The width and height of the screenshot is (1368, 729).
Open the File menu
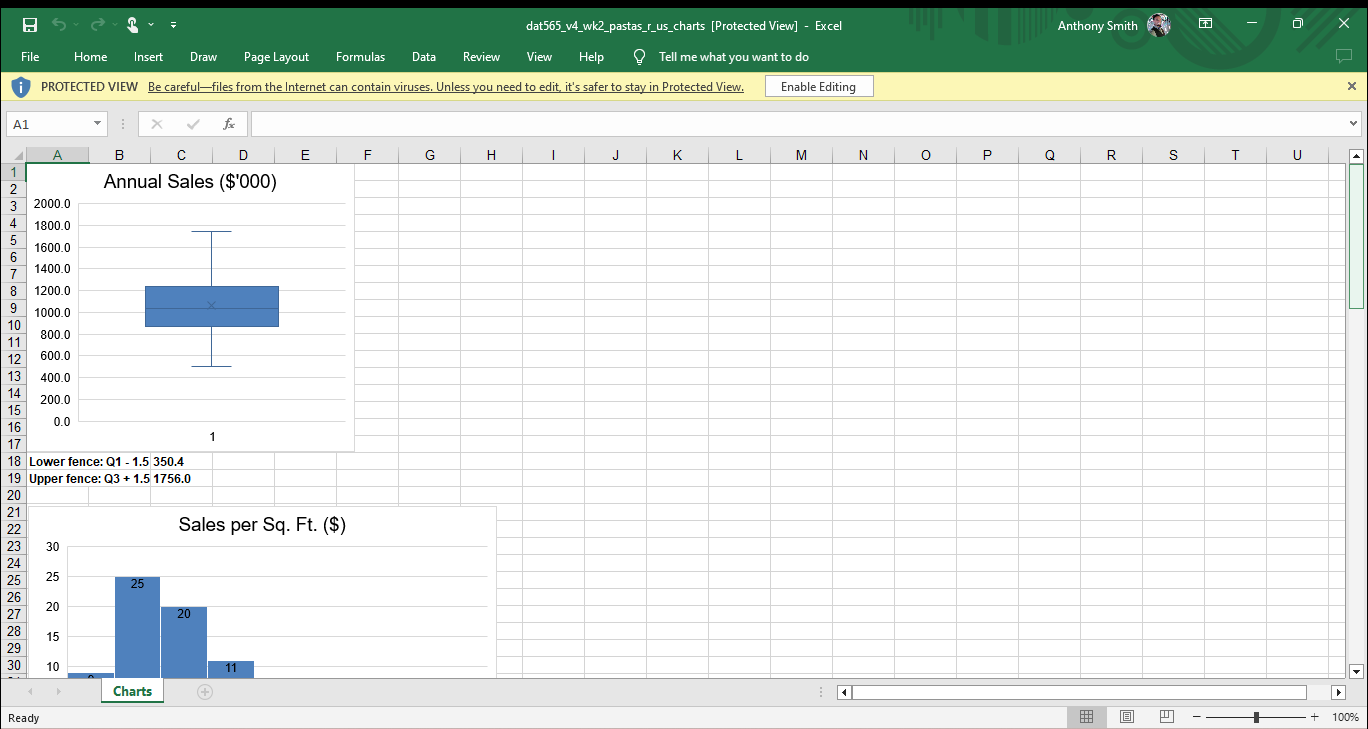point(30,57)
